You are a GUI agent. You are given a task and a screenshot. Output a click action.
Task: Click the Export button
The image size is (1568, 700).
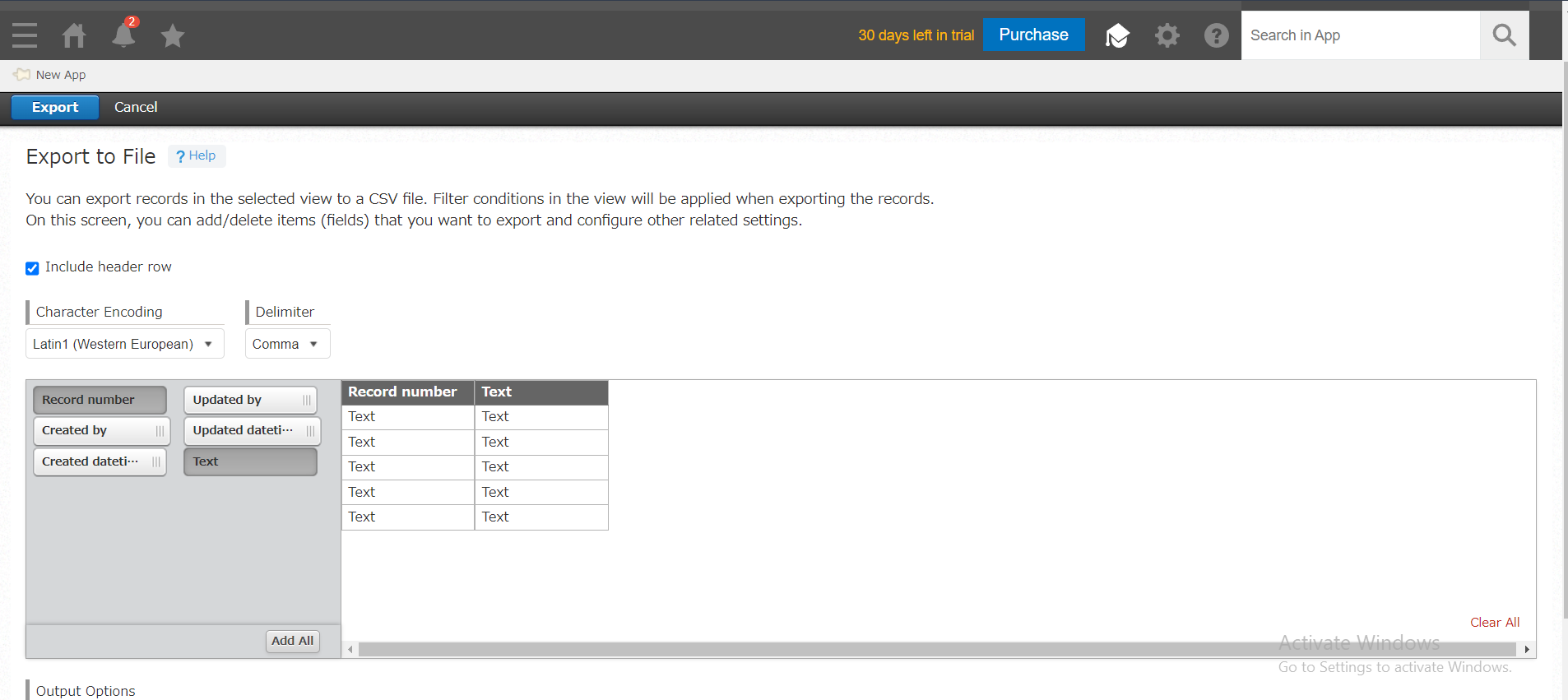[x=55, y=107]
